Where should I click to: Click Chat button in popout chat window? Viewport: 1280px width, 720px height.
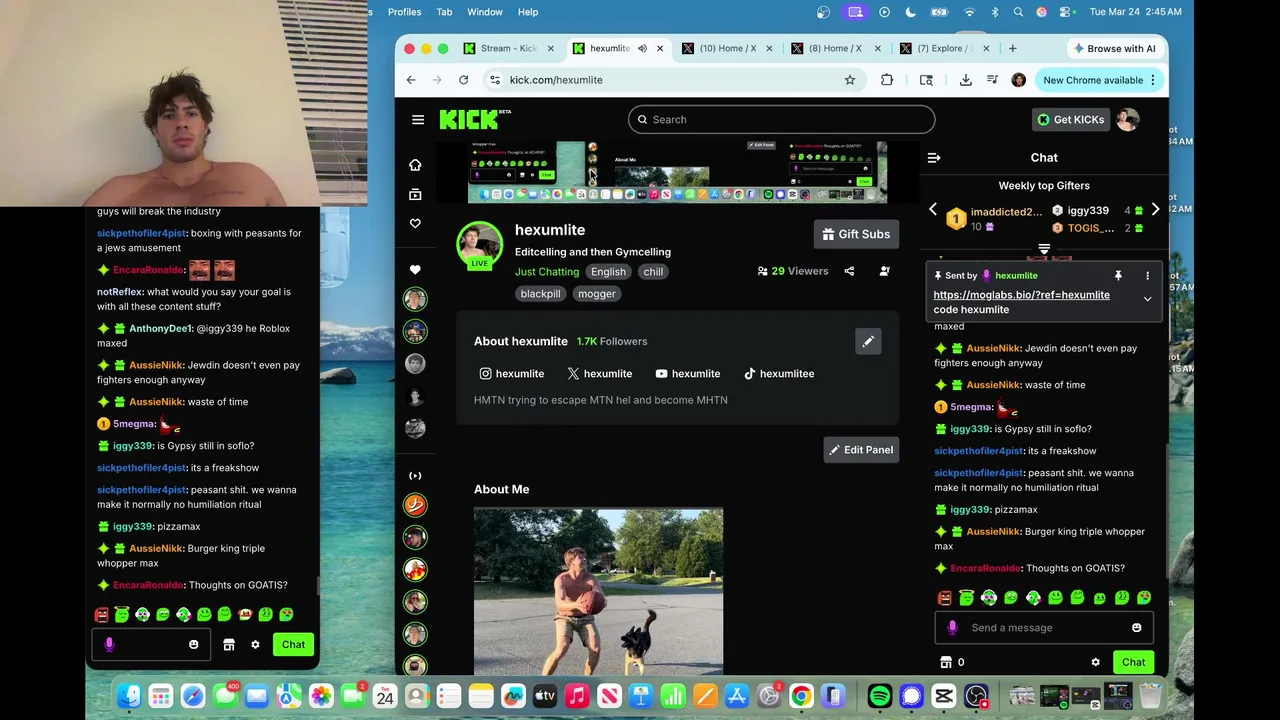[x=293, y=645]
